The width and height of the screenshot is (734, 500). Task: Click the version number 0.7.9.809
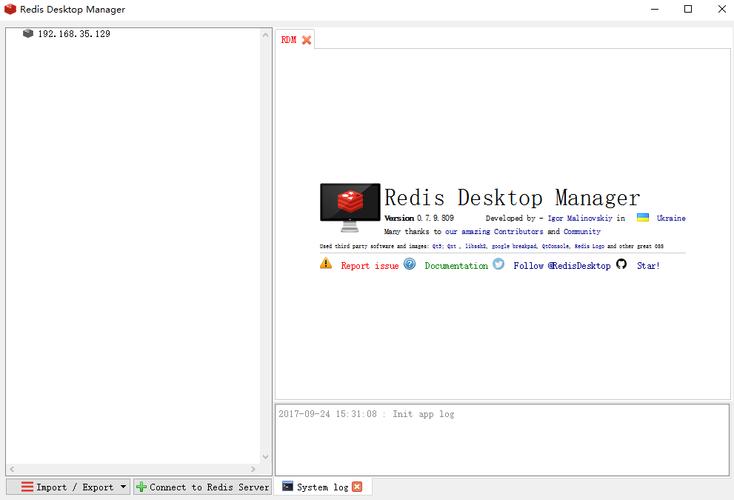[x=435, y=218]
